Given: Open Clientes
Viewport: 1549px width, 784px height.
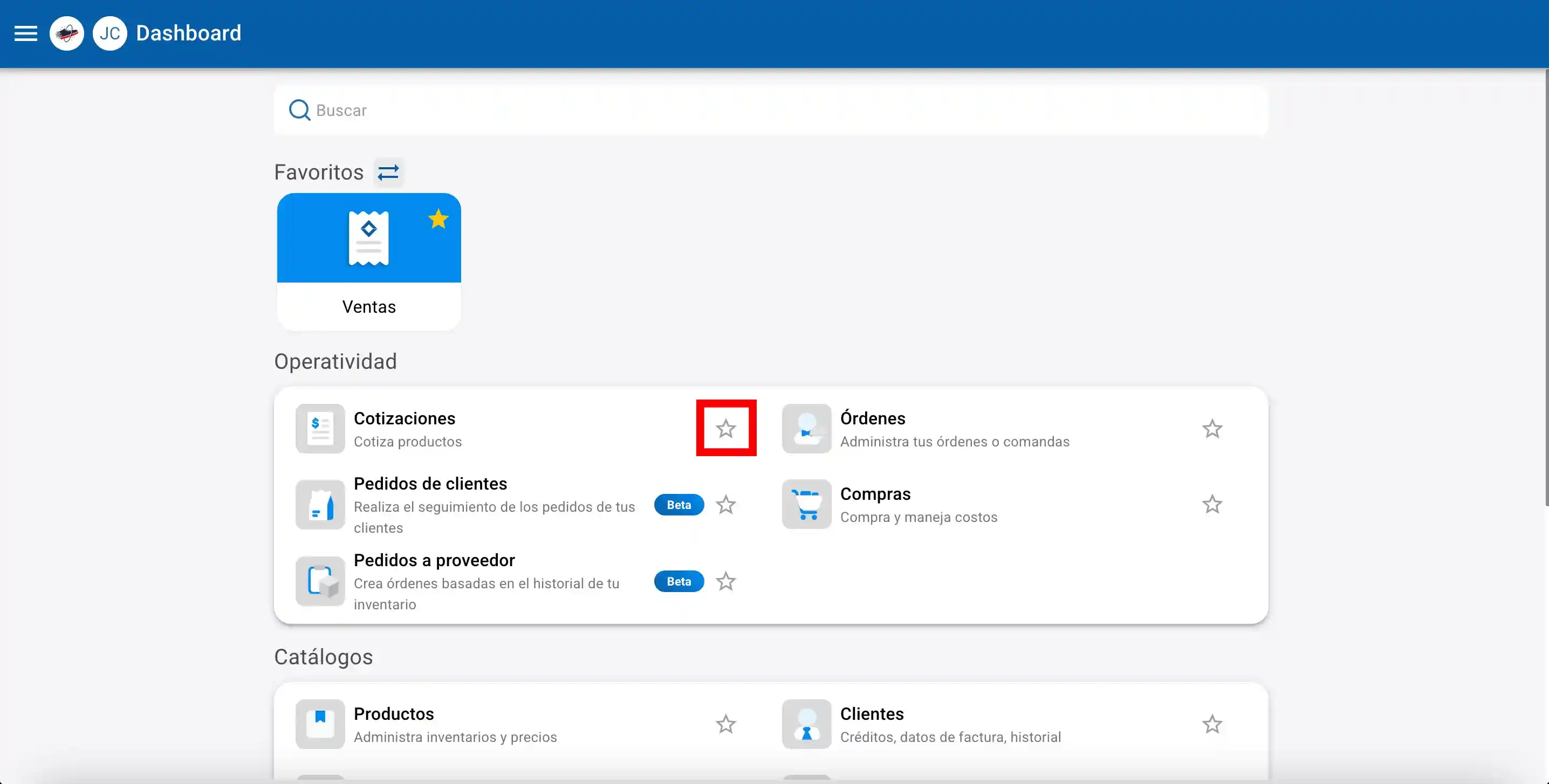Looking at the screenshot, I should point(872,714).
